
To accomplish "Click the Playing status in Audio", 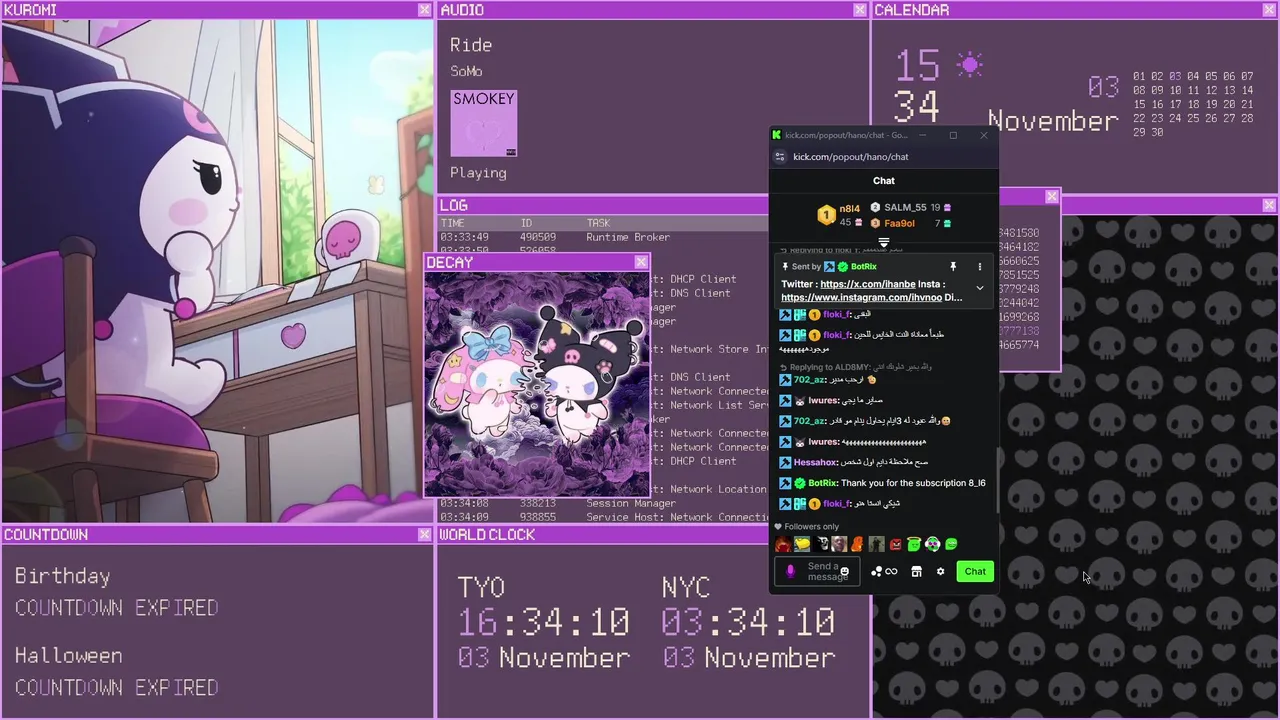I will [478, 173].
